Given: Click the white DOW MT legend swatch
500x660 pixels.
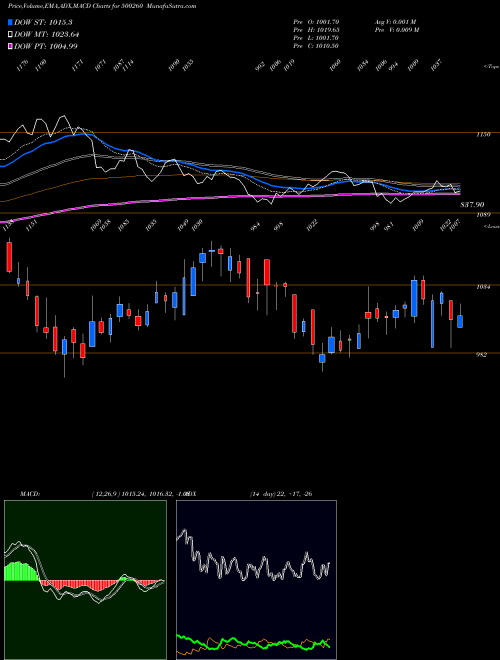Looking at the screenshot, I should tap(10, 34).
